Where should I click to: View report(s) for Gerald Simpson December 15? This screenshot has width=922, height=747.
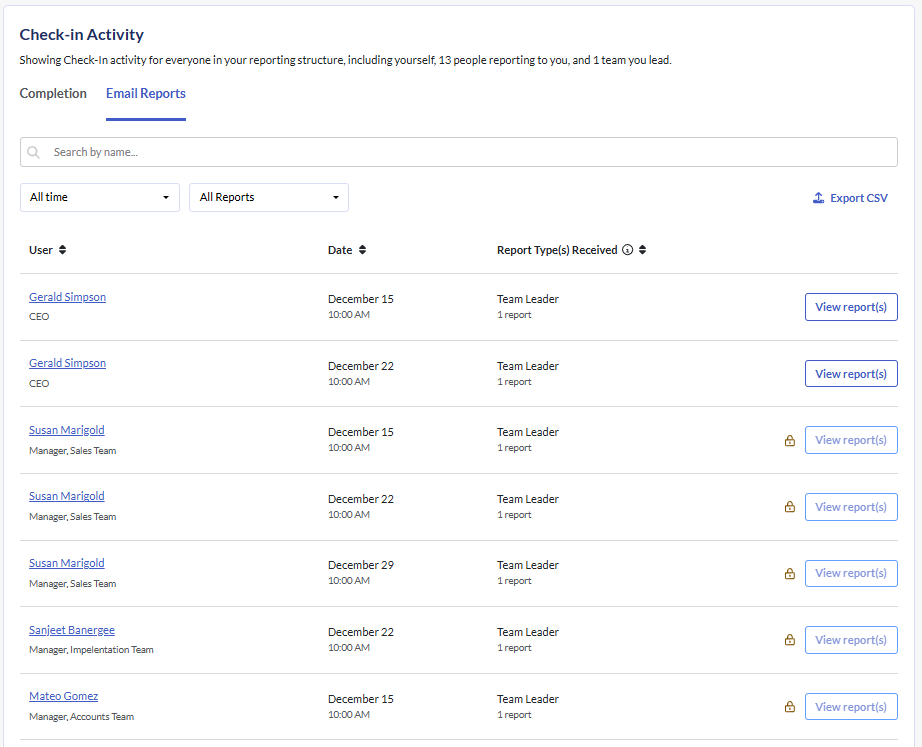(x=851, y=307)
